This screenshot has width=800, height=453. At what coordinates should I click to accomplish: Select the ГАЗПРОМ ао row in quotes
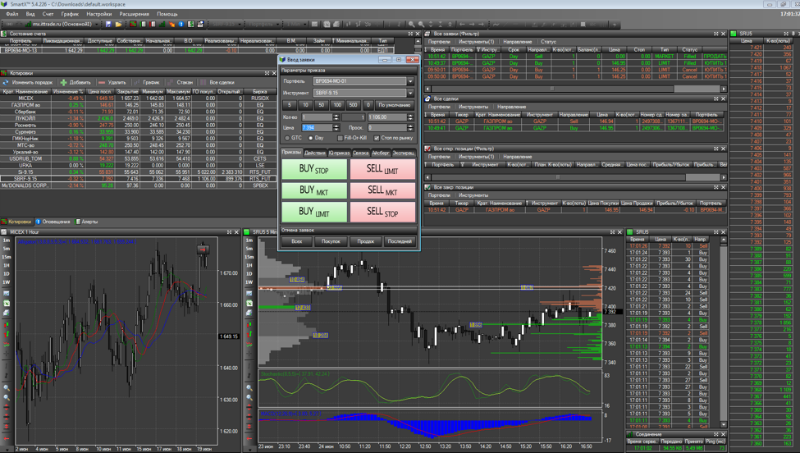click(138, 105)
